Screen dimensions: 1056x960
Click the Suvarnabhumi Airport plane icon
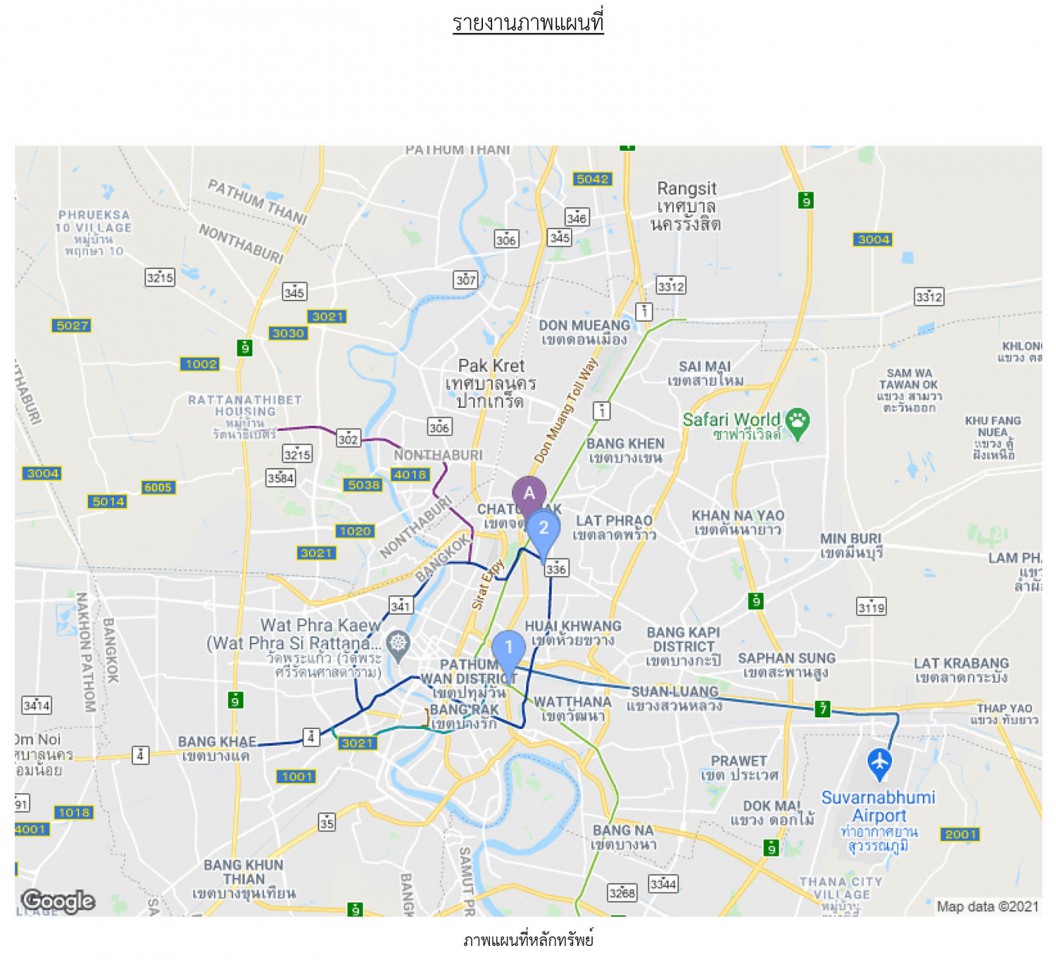(880, 764)
